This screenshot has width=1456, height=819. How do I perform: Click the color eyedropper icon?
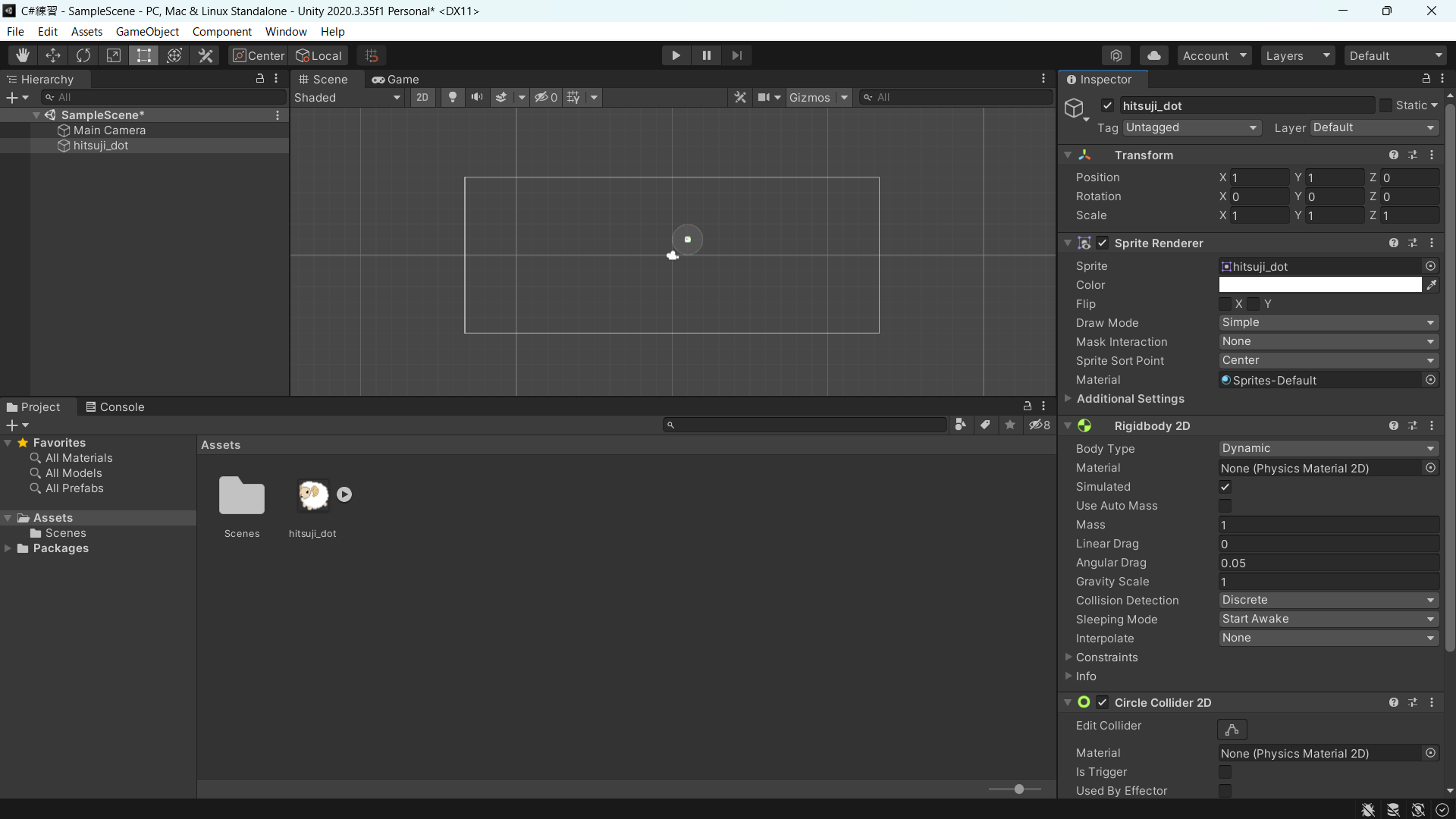[1431, 285]
